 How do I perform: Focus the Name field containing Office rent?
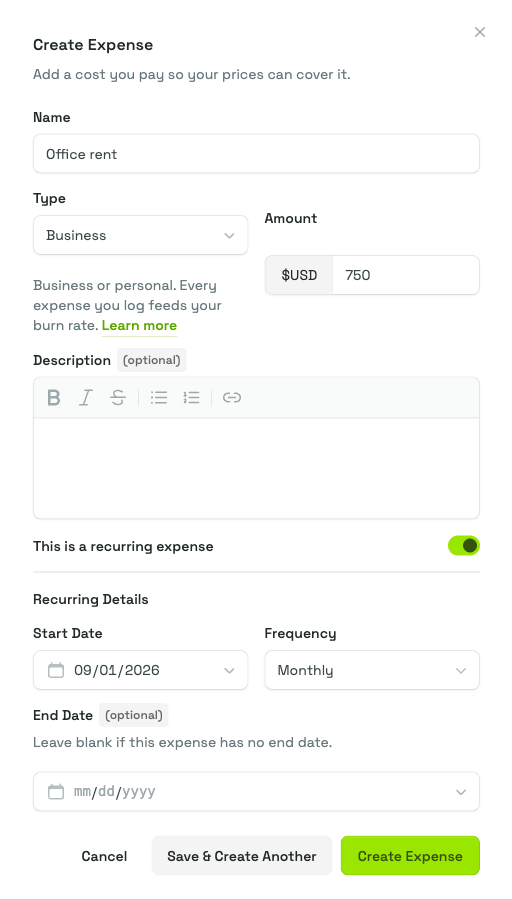pos(256,154)
